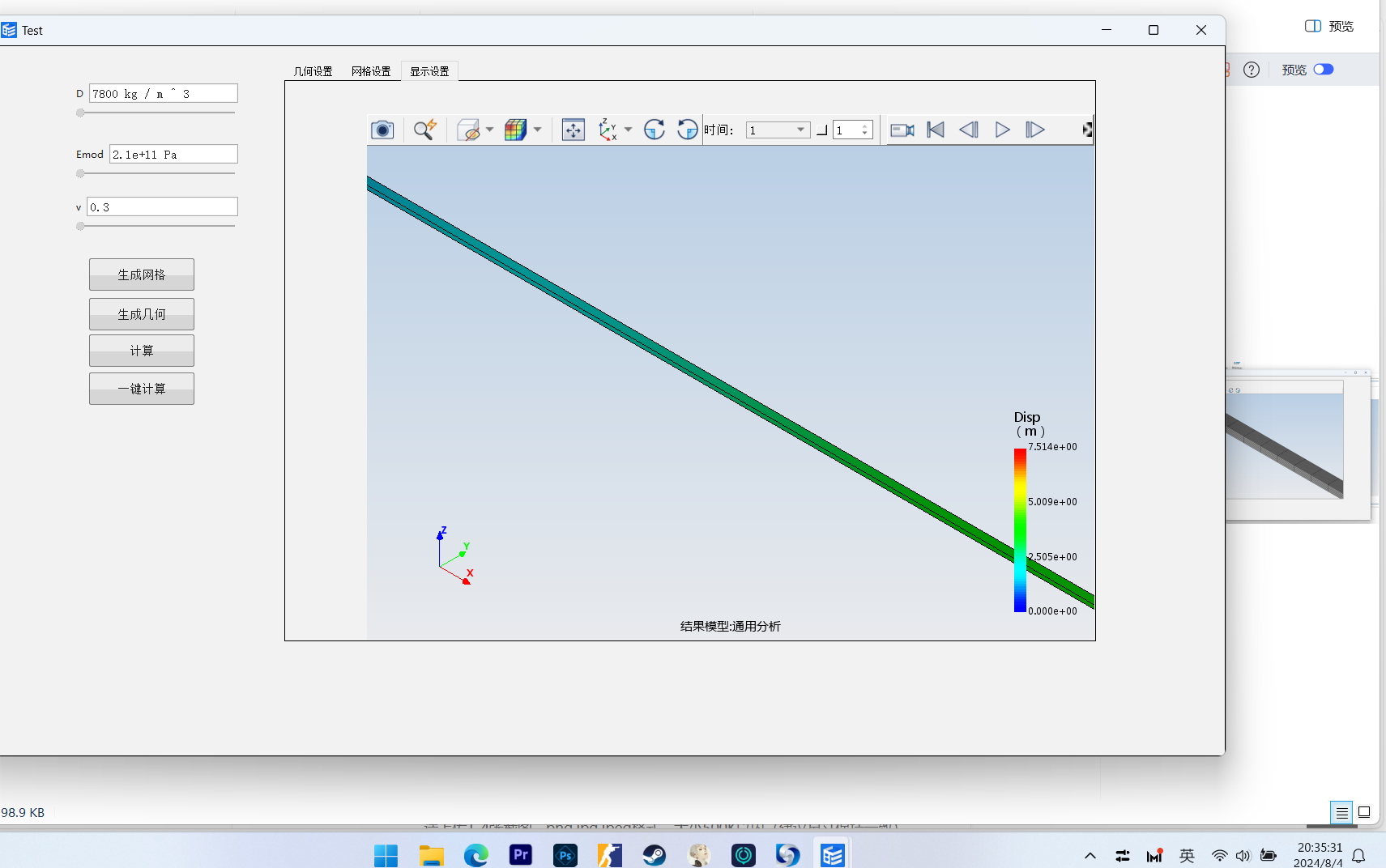Image resolution: width=1386 pixels, height=868 pixels.
Task: Click the 计算 button
Action: 142,351
